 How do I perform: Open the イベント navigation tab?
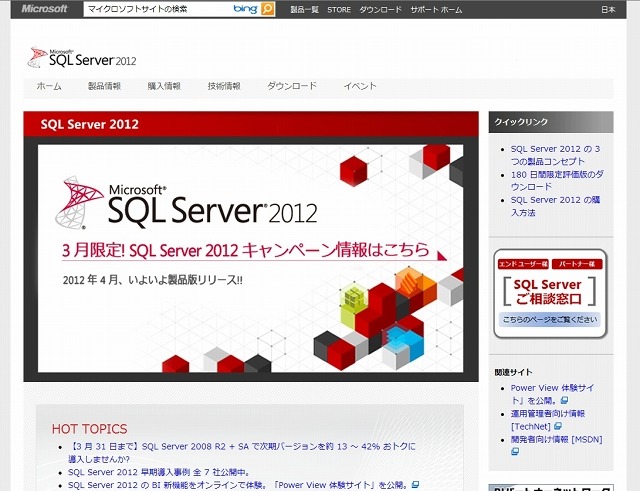click(360, 86)
